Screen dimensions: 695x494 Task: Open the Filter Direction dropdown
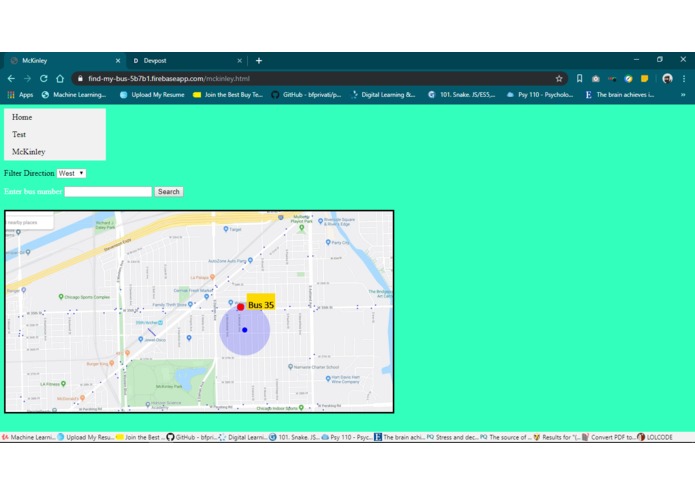(x=71, y=173)
